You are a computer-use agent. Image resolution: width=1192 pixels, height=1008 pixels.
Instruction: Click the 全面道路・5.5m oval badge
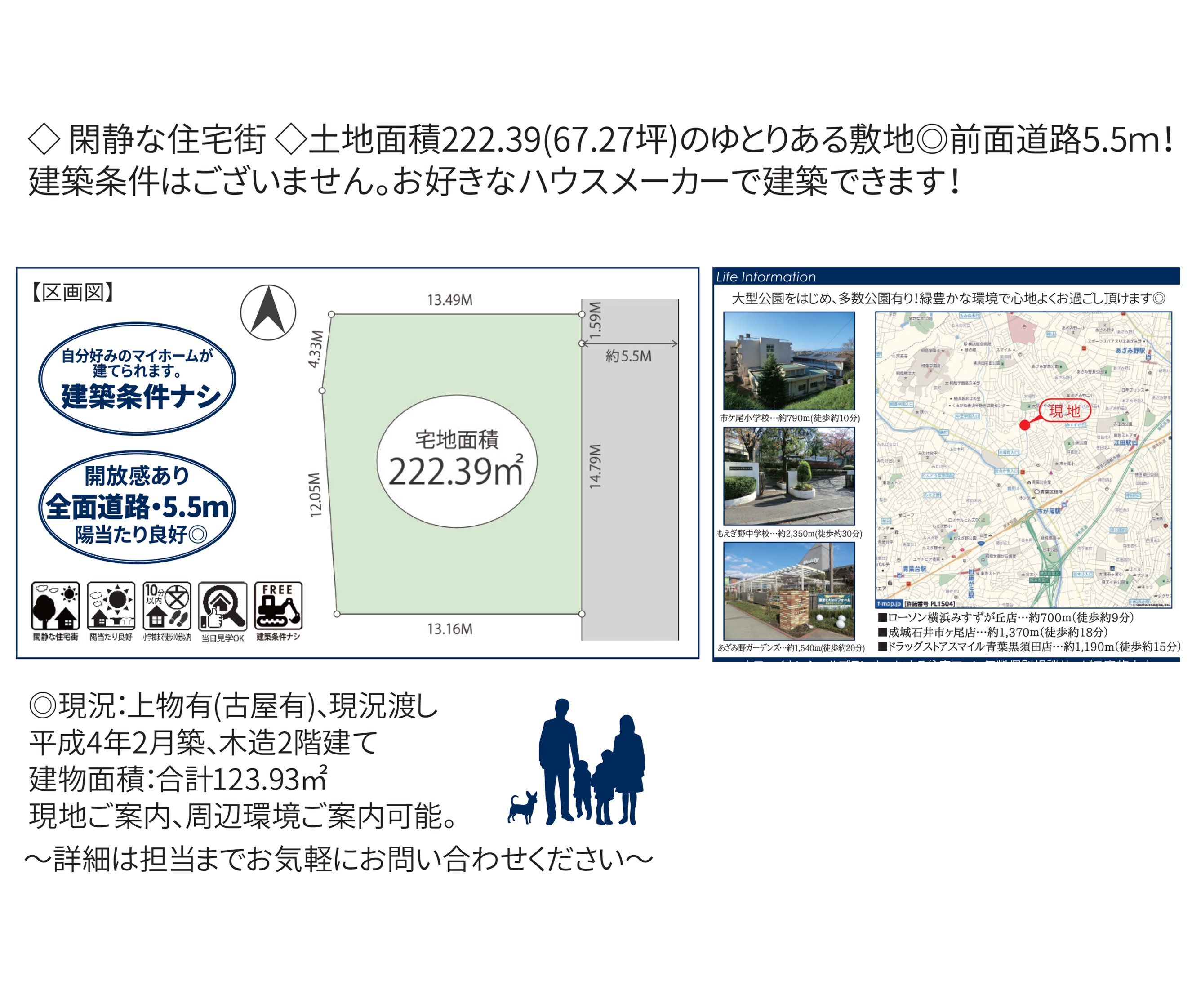coord(137,507)
